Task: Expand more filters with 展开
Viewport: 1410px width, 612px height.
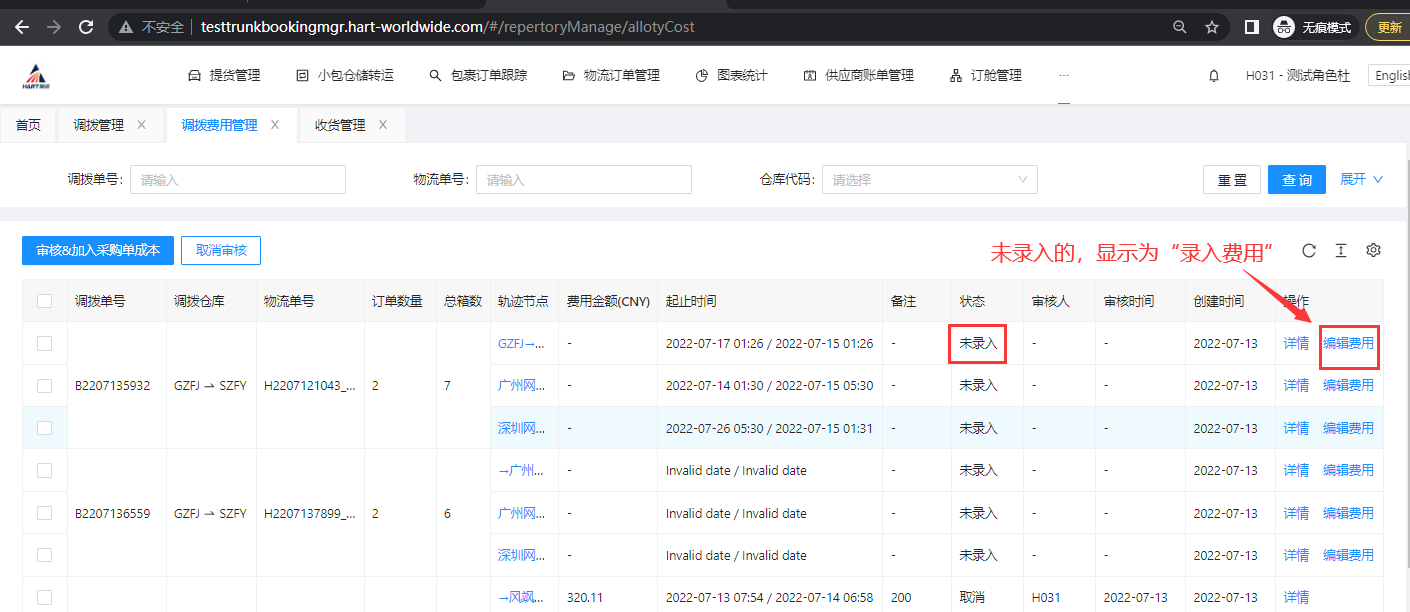Action: pyautogui.click(x=1361, y=179)
